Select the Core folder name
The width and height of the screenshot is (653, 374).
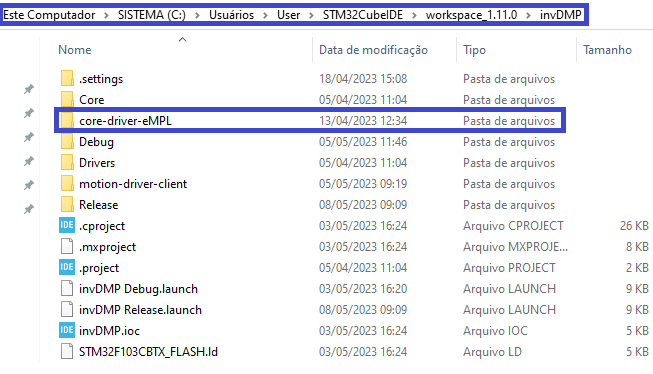[92, 100]
